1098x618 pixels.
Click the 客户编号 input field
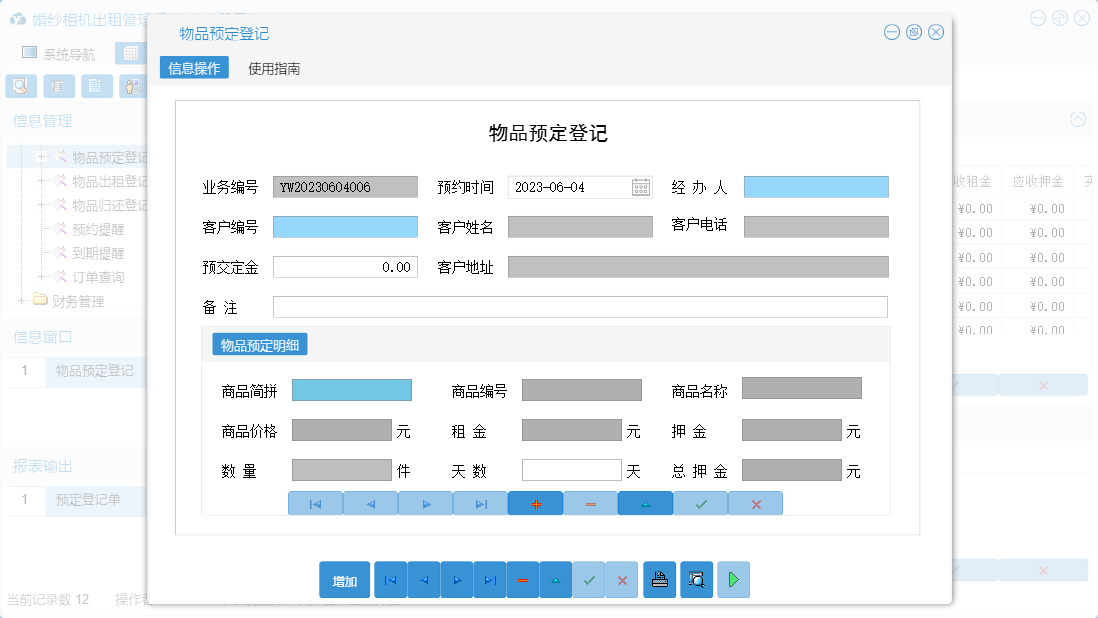tap(345, 227)
